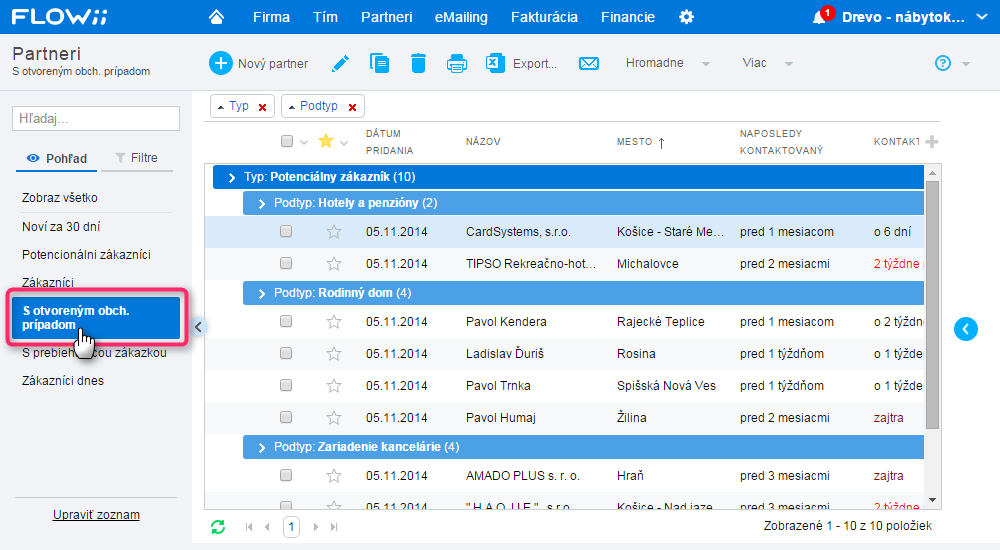Open the settings gear icon
1000x550 pixels.
point(686,17)
